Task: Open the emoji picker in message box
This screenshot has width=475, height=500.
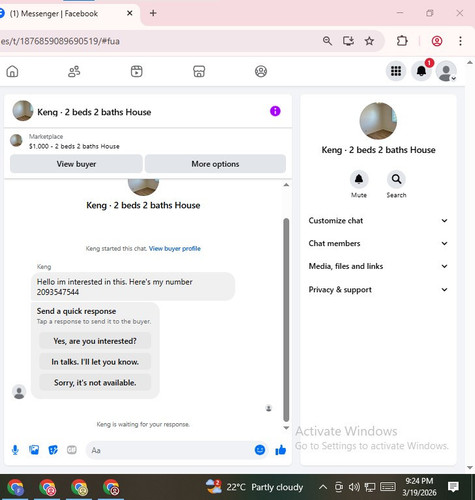Action: click(260, 450)
